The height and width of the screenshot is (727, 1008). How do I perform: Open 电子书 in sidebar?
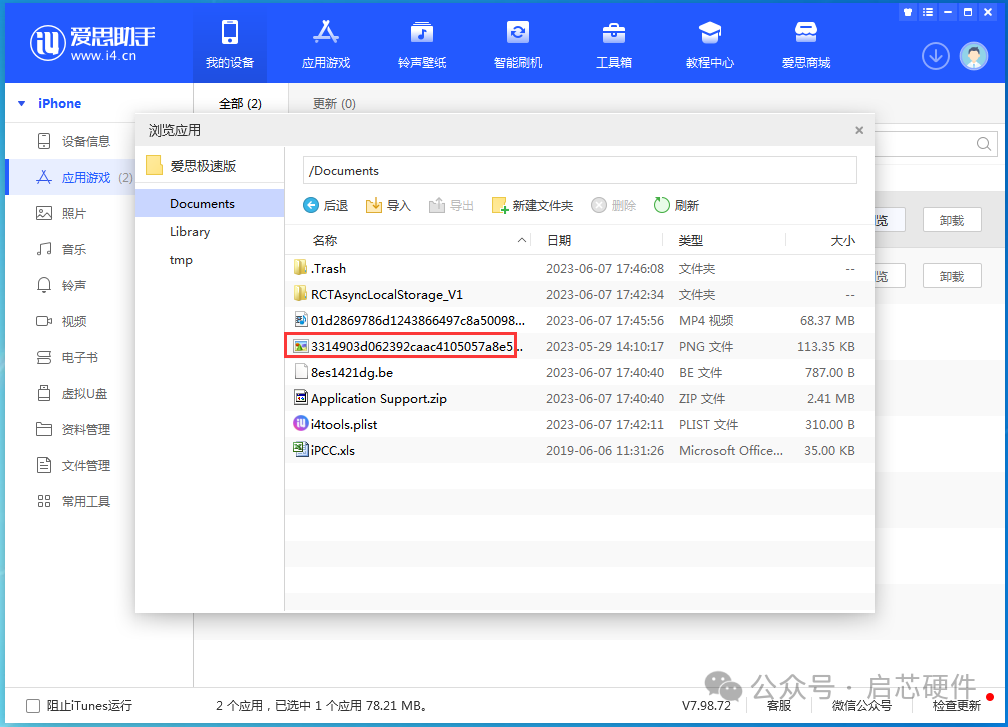[67, 357]
